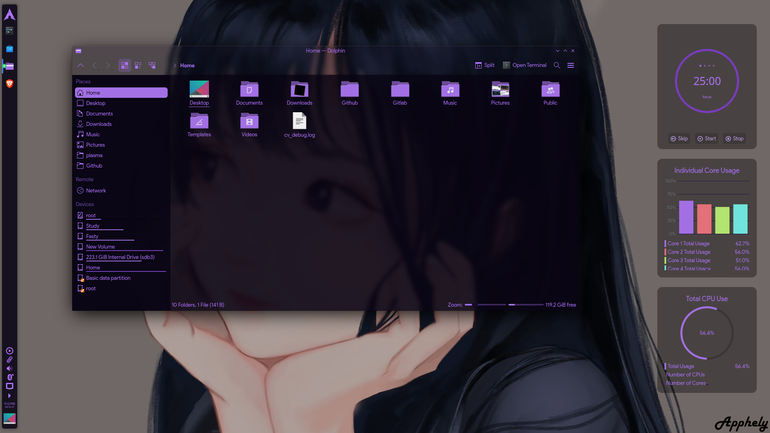The image size is (770, 433).
Task: Click the Core 1 purple usage bar
Action: tap(686, 217)
